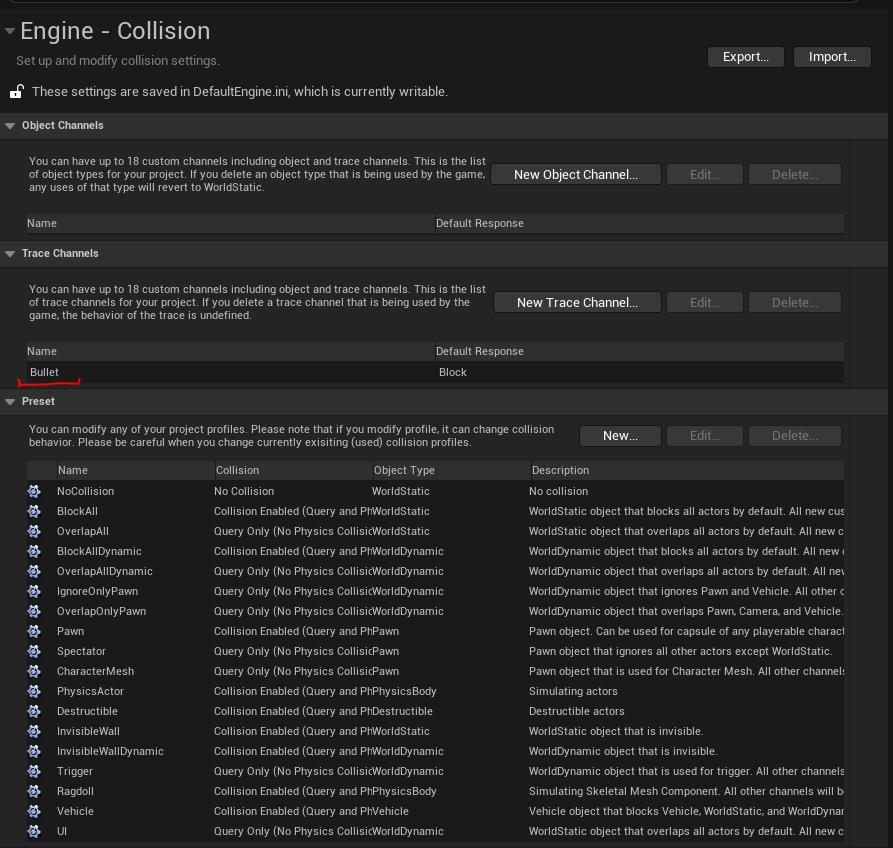893x848 pixels.
Task: Click New Object Channel
Action: [x=575, y=174]
